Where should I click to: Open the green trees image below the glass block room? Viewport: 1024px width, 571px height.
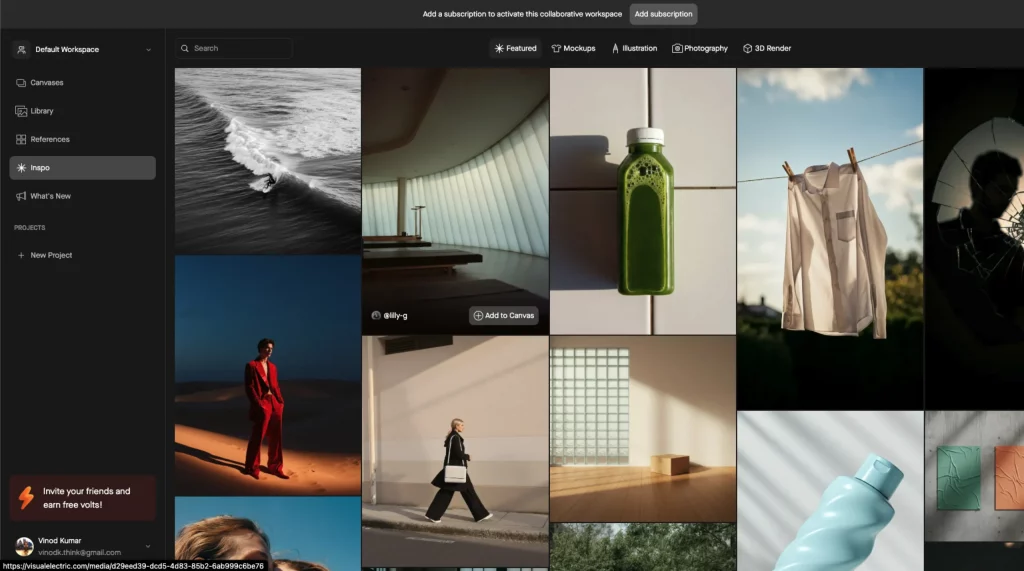(643, 547)
